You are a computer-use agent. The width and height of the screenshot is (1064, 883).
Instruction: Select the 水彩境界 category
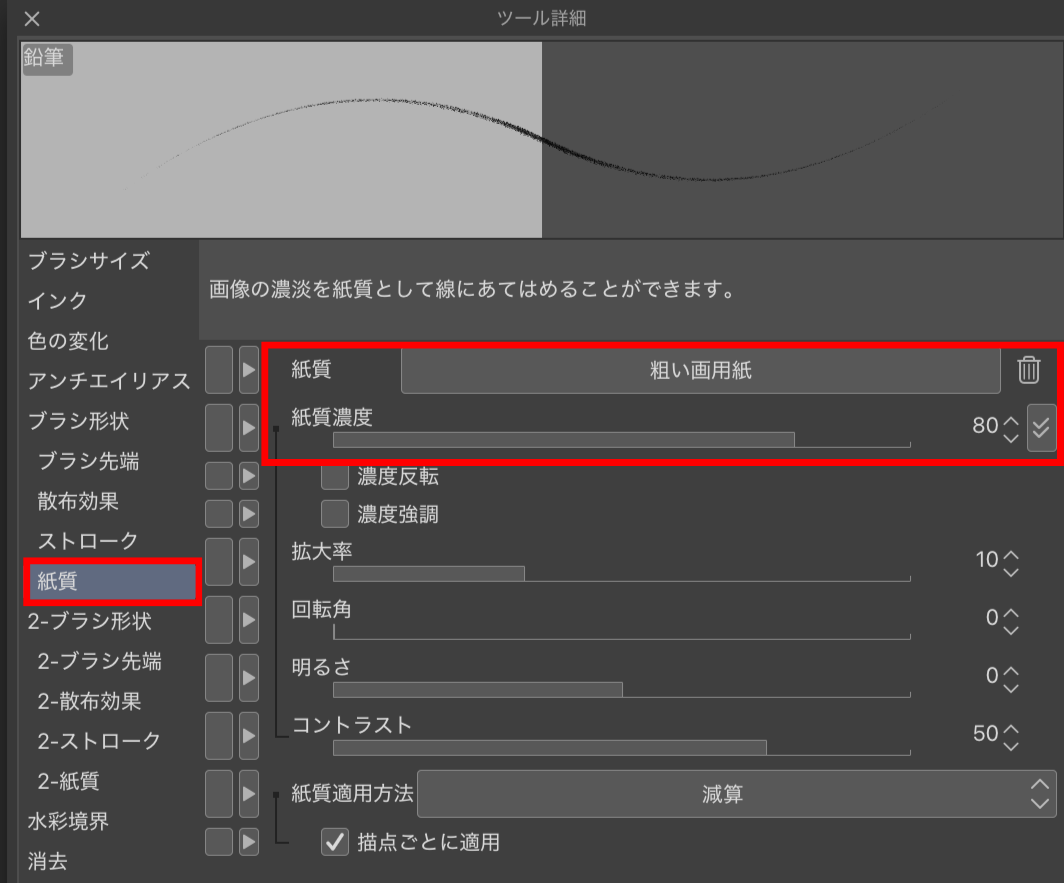68,821
